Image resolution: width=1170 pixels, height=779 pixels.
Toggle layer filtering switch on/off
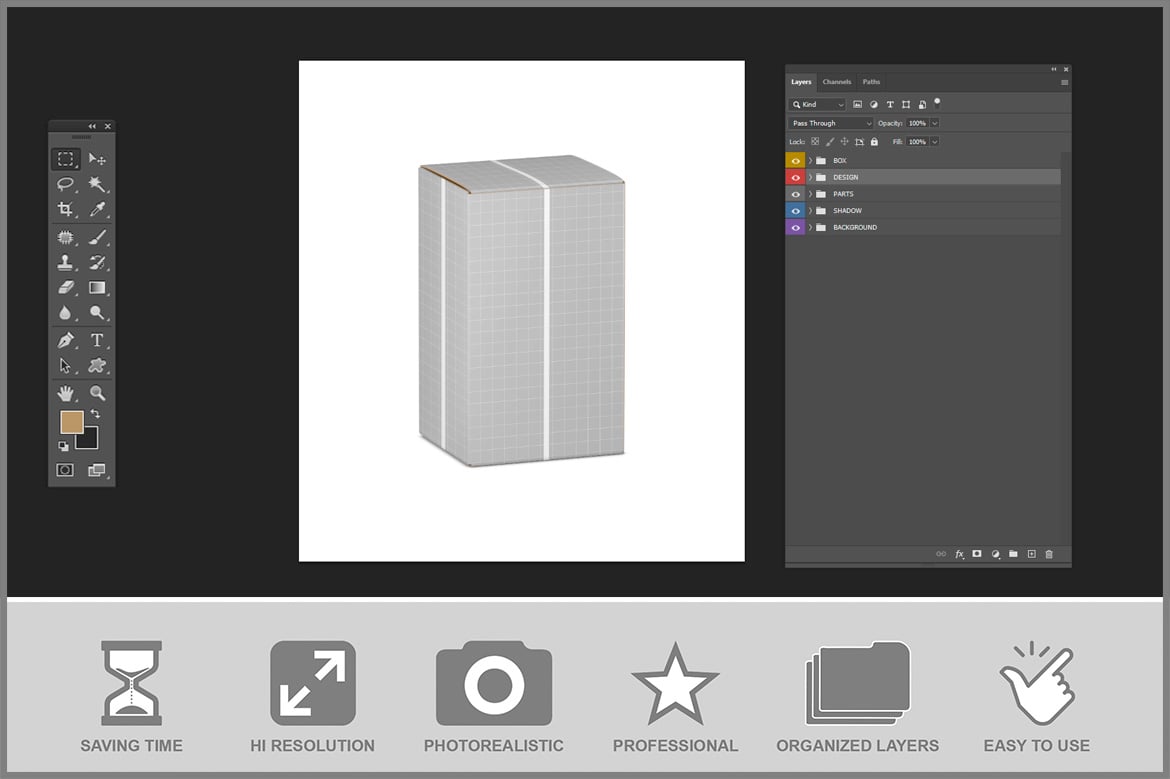[x=937, y=103]
